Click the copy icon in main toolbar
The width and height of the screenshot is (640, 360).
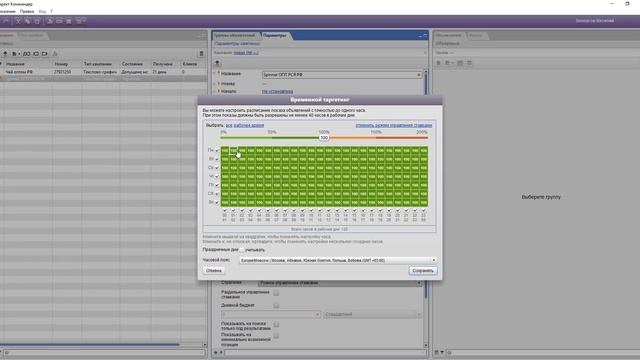click(28, 21)
